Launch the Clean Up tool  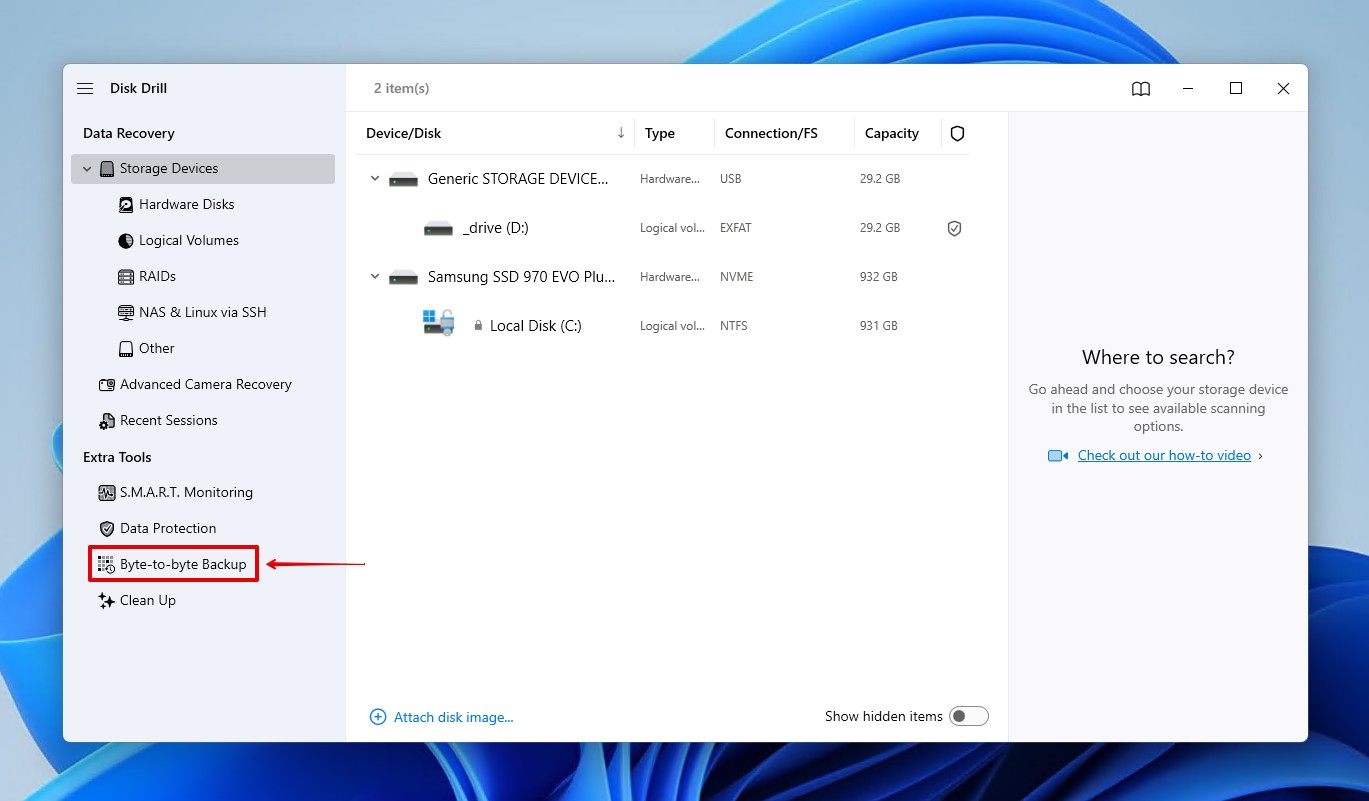click(x=147, y=600)
